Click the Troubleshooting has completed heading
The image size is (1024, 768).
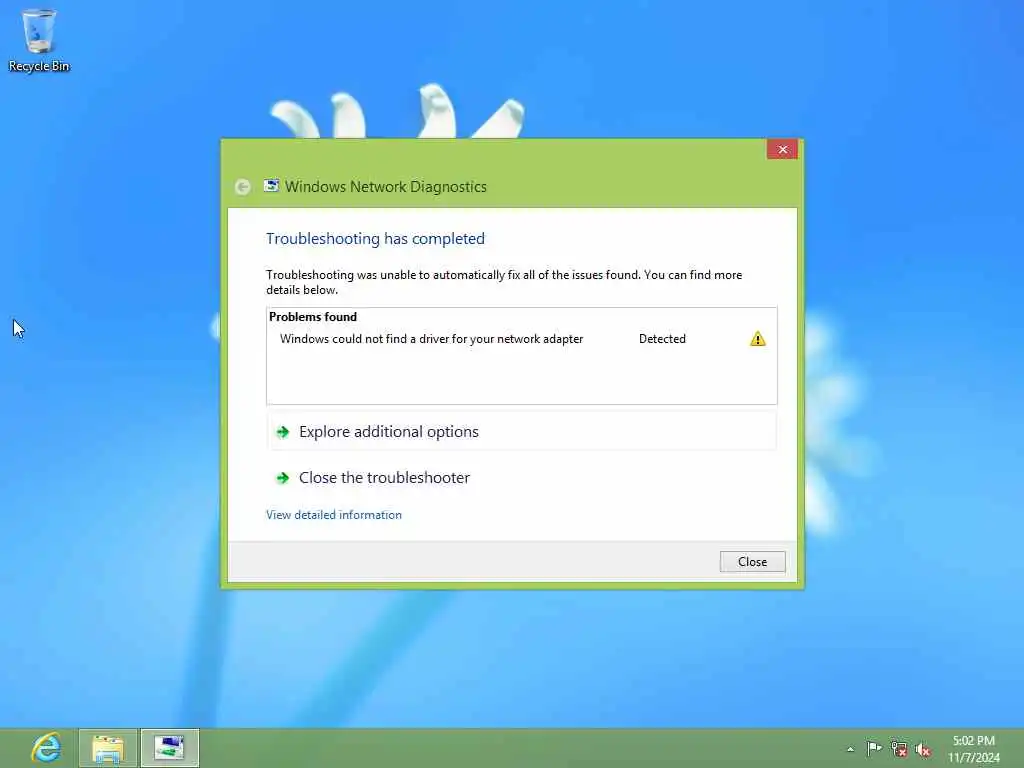click(x=375, y=238)
